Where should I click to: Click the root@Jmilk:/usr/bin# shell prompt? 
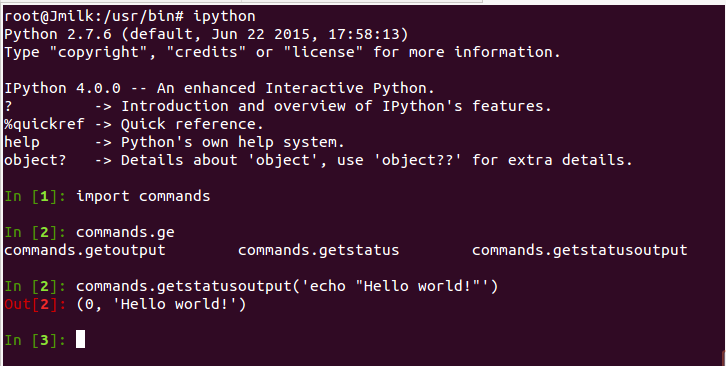pyautogui.click(x=94, y=16)
